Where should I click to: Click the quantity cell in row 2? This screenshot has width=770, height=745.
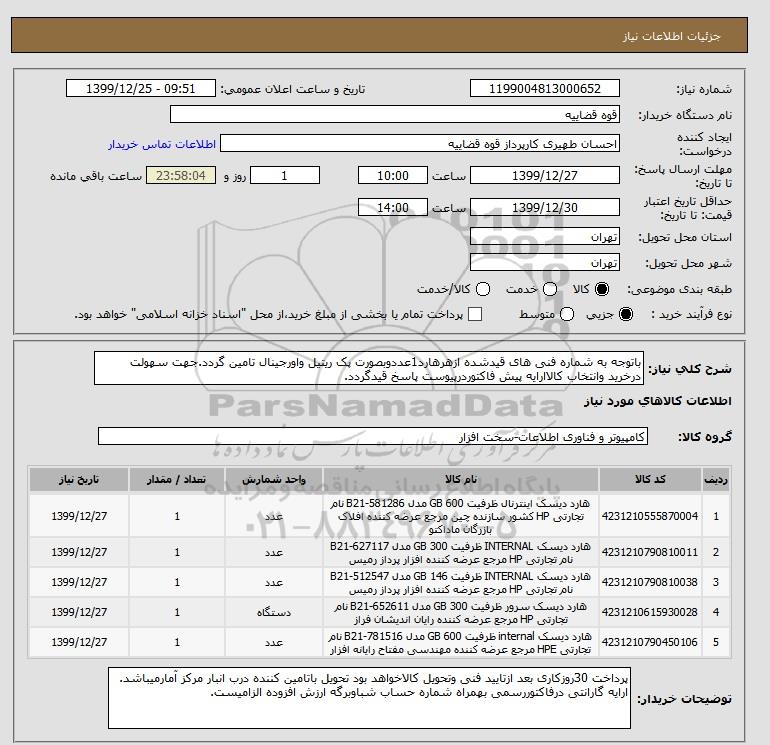pyautogui.click(x=177, y=552)
